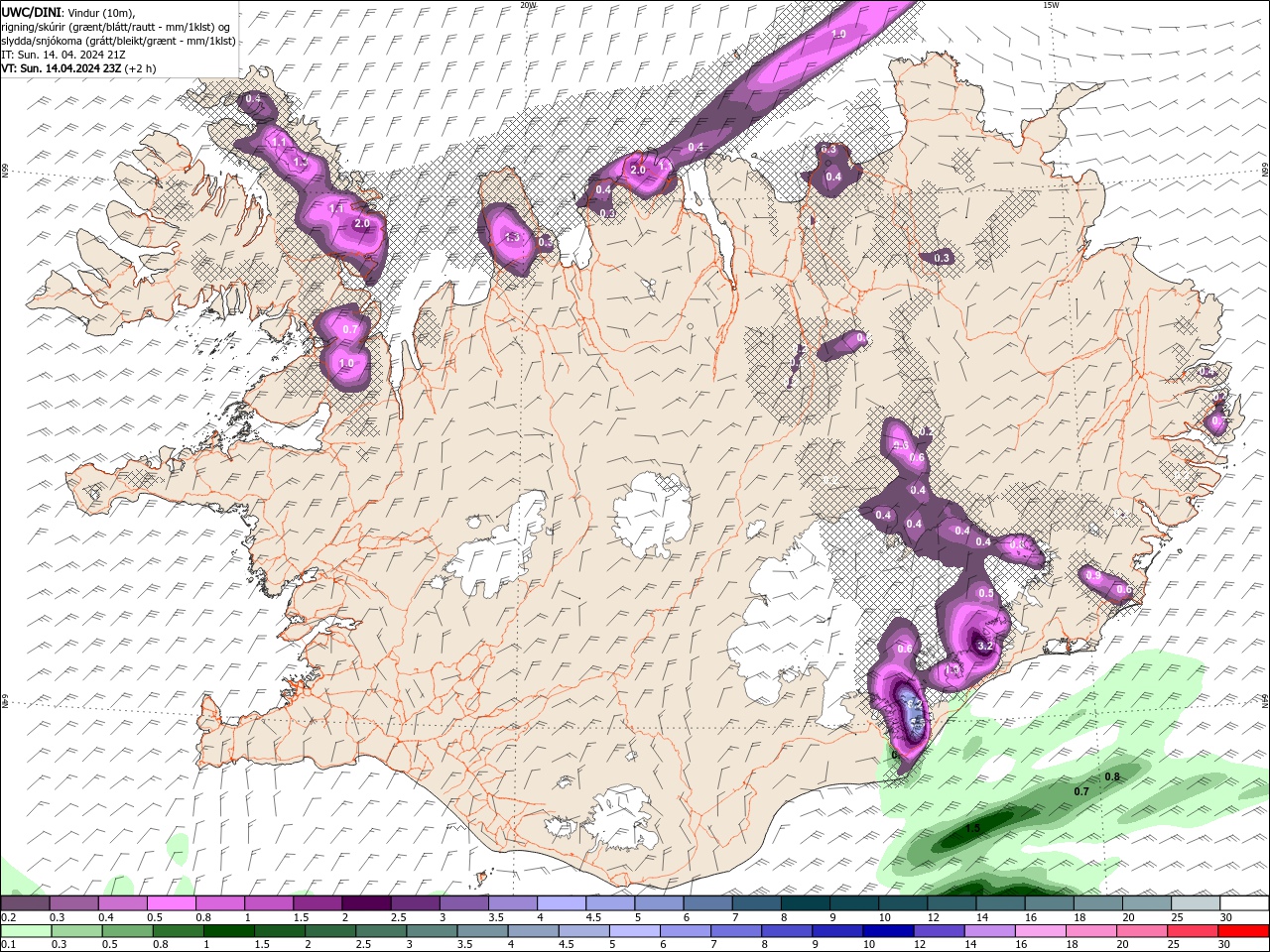Image resolution: width=1270 pixels, height=952 pixels.
Task: Click the bright pink 0.5 swatch in snow legend
Action: coord(171,902)
